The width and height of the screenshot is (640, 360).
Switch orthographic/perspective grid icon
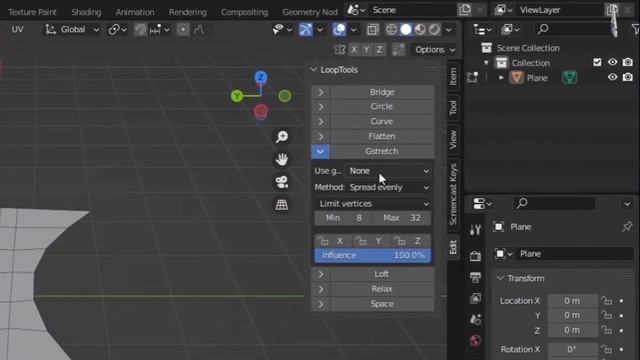tap(282, 205)
